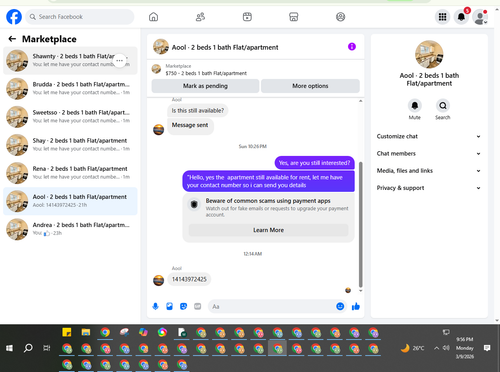This screenshot has height=372, width=500.
Task: Open the Shawnty conversation
Action: [70, 60]
